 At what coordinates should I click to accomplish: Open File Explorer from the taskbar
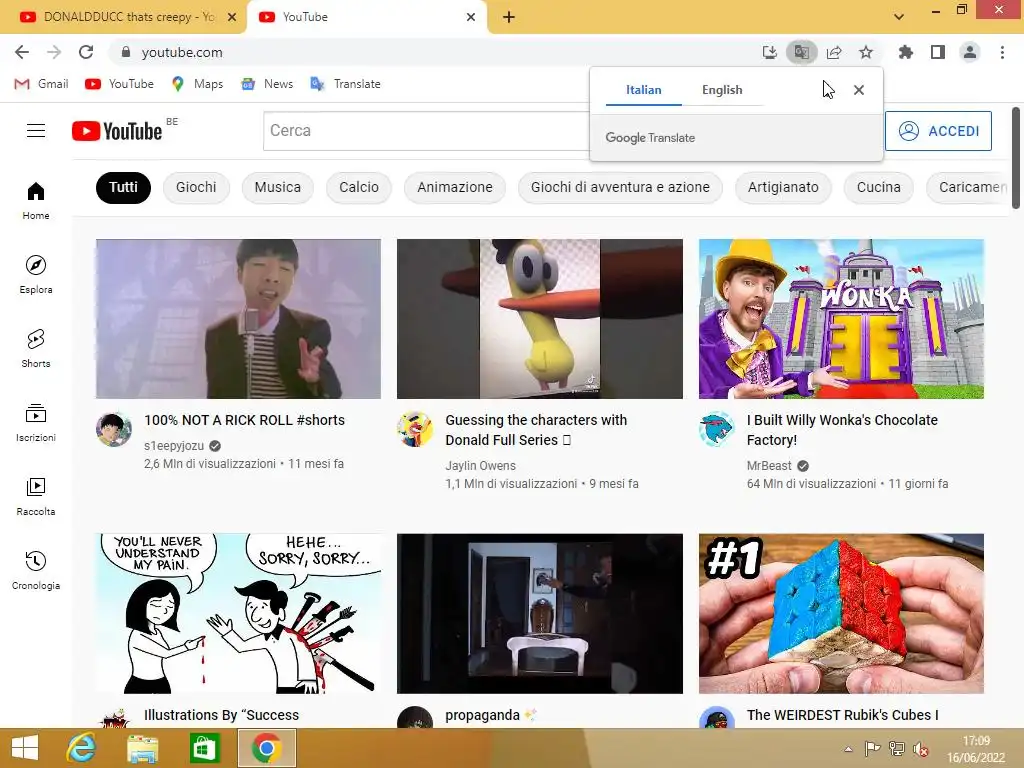pyautogui.click(x=142, y=748)
